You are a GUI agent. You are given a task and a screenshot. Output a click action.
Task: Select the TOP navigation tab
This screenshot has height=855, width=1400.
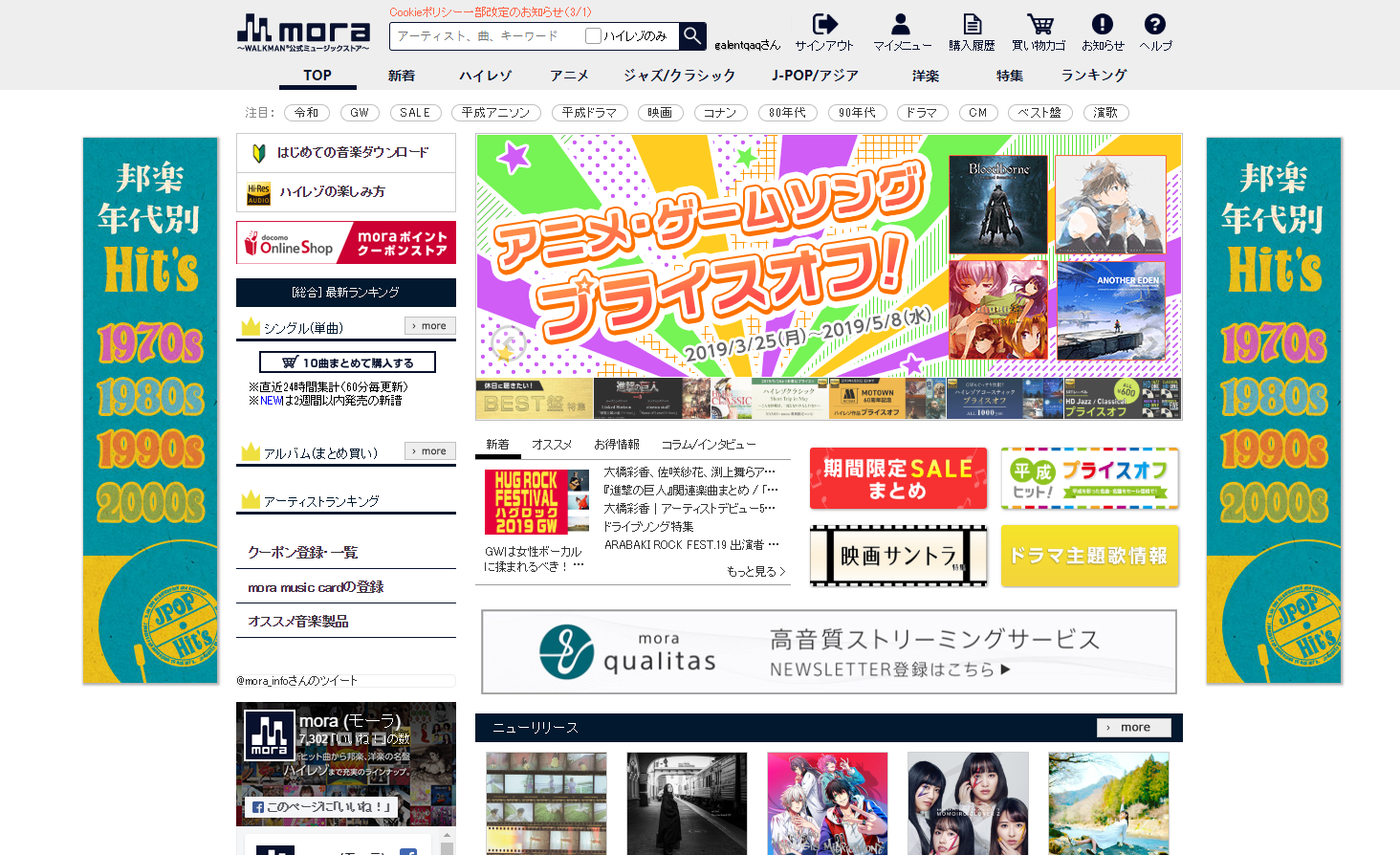point(317,76)
